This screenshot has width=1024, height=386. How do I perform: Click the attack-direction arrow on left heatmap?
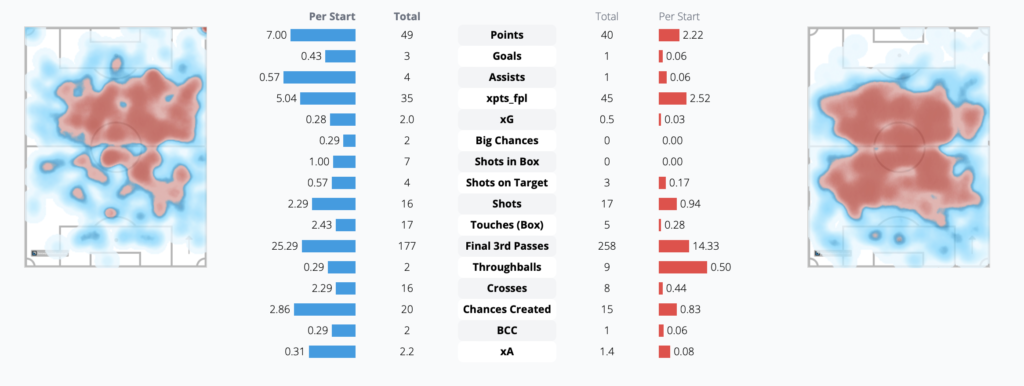point(189,246)
